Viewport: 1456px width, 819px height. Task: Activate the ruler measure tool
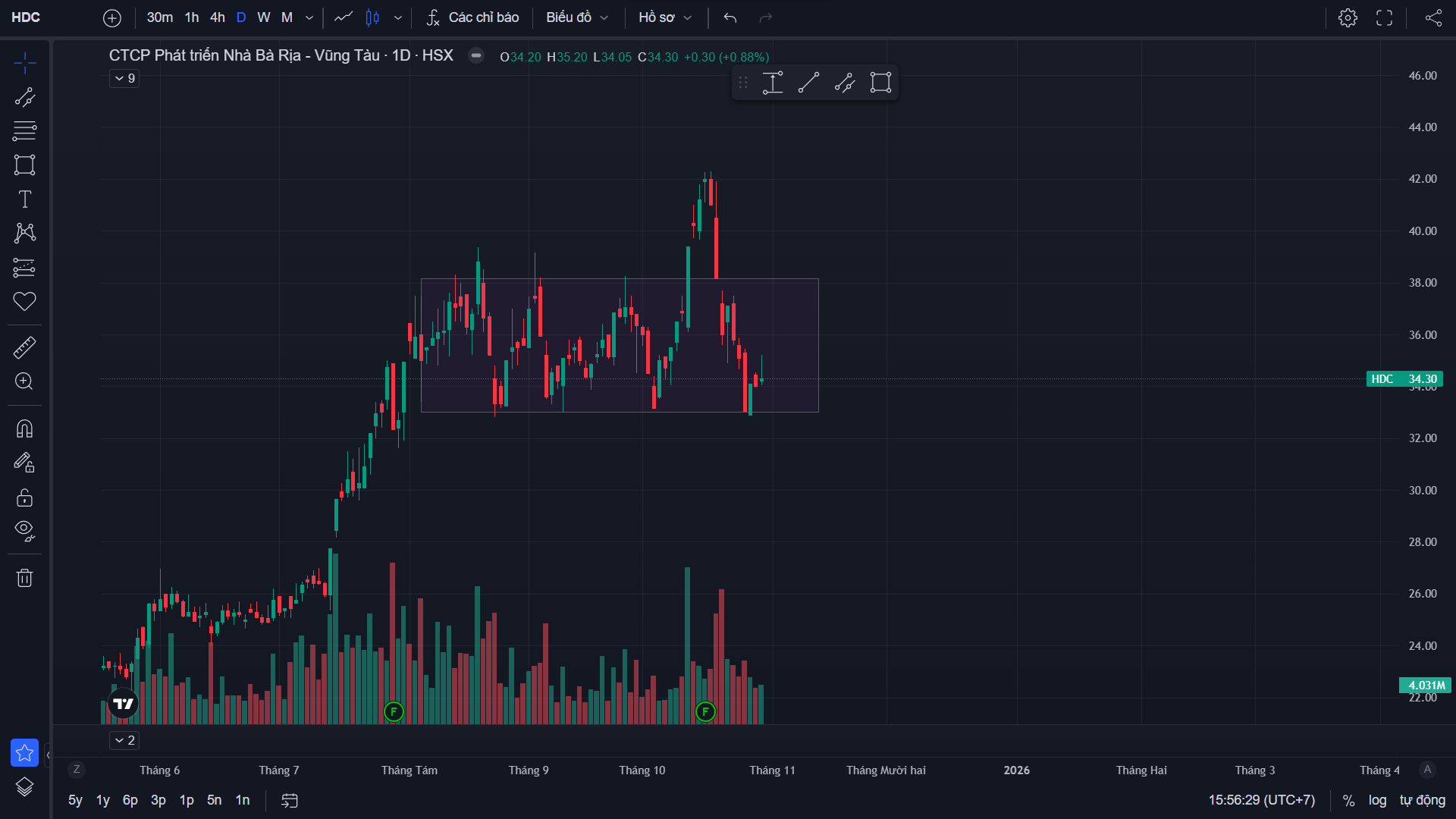point(24,347)
